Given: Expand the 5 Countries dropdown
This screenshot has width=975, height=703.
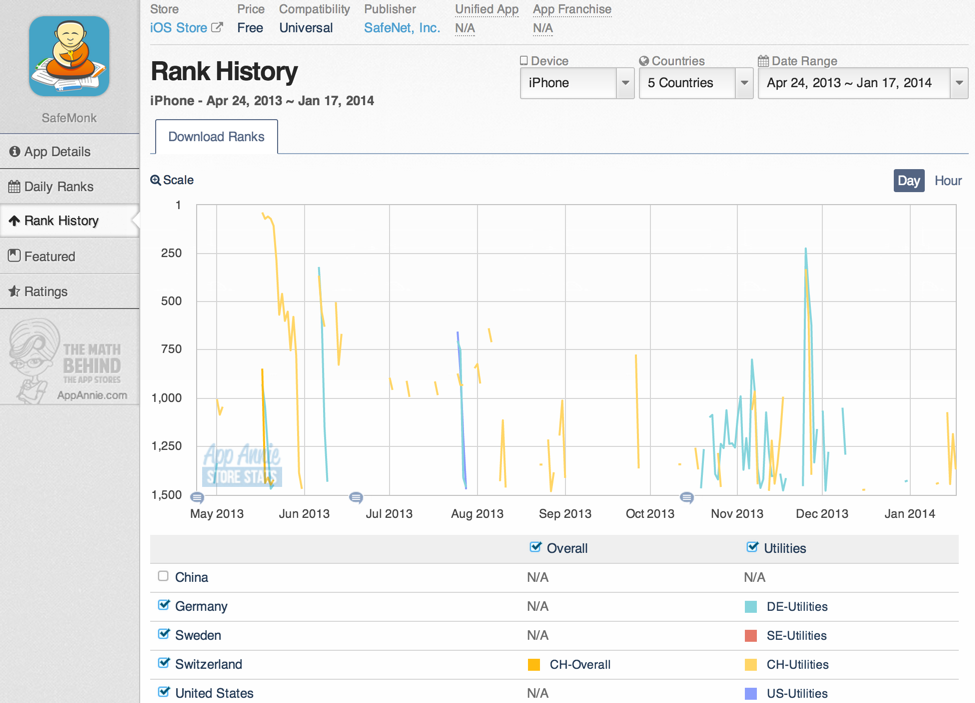Looking at the screenshot, I should pyautogui.click(x=695, y=83).
